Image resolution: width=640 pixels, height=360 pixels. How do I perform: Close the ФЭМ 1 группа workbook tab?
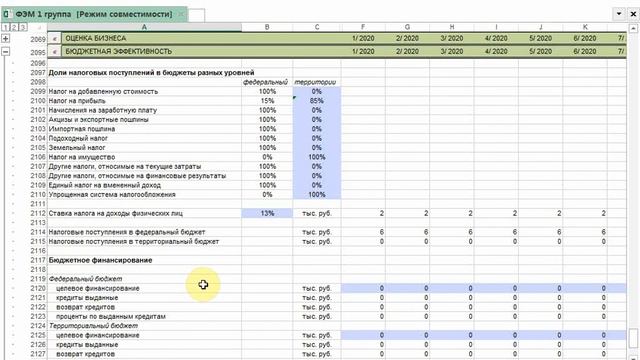click(181, 14)
